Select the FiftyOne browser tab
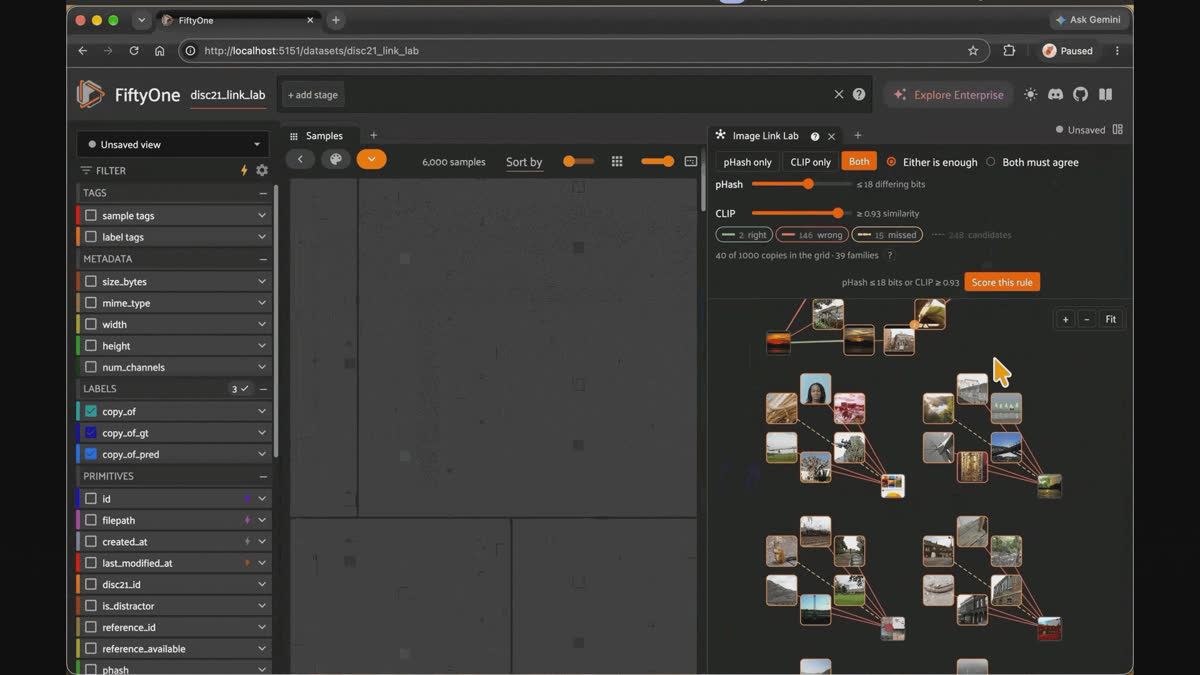 [x=240, y=20]
